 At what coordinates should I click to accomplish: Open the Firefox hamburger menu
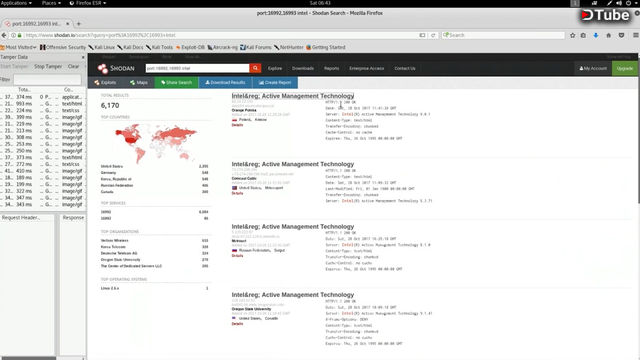(636, 36)
